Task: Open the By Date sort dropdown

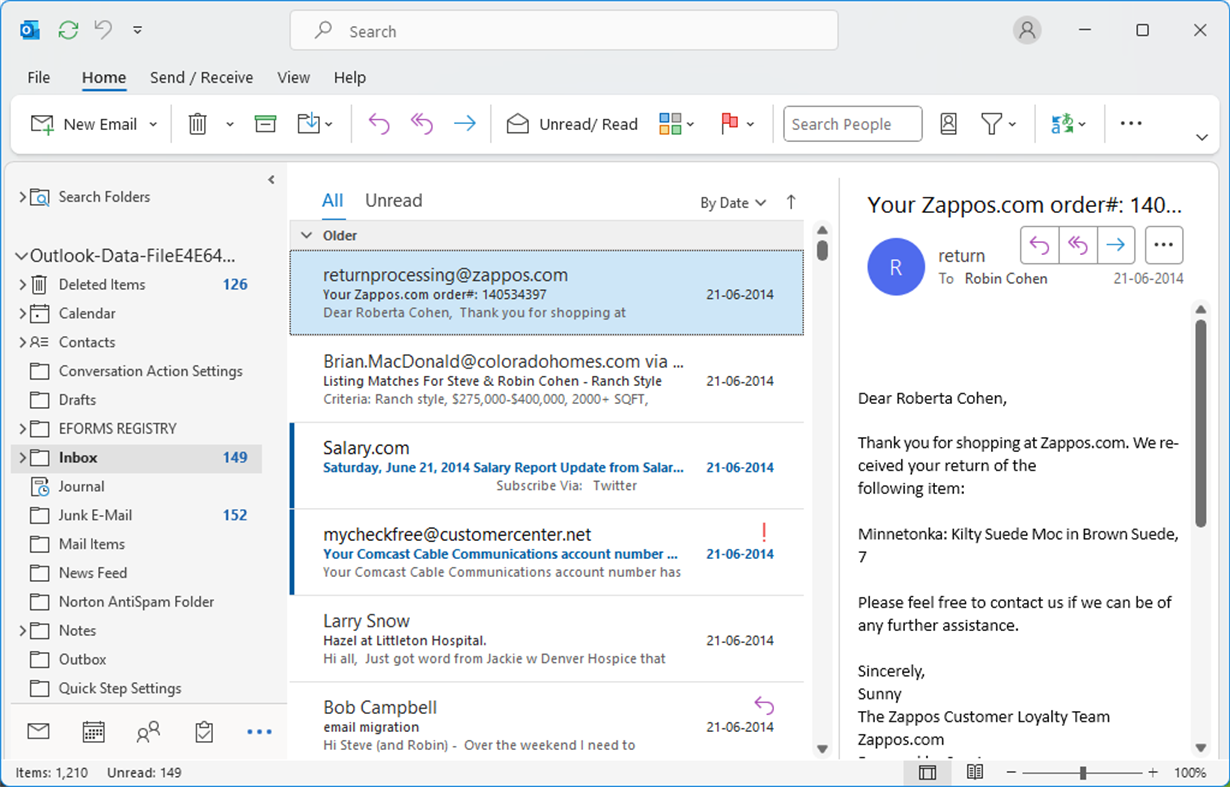Action: click(733, 202)
